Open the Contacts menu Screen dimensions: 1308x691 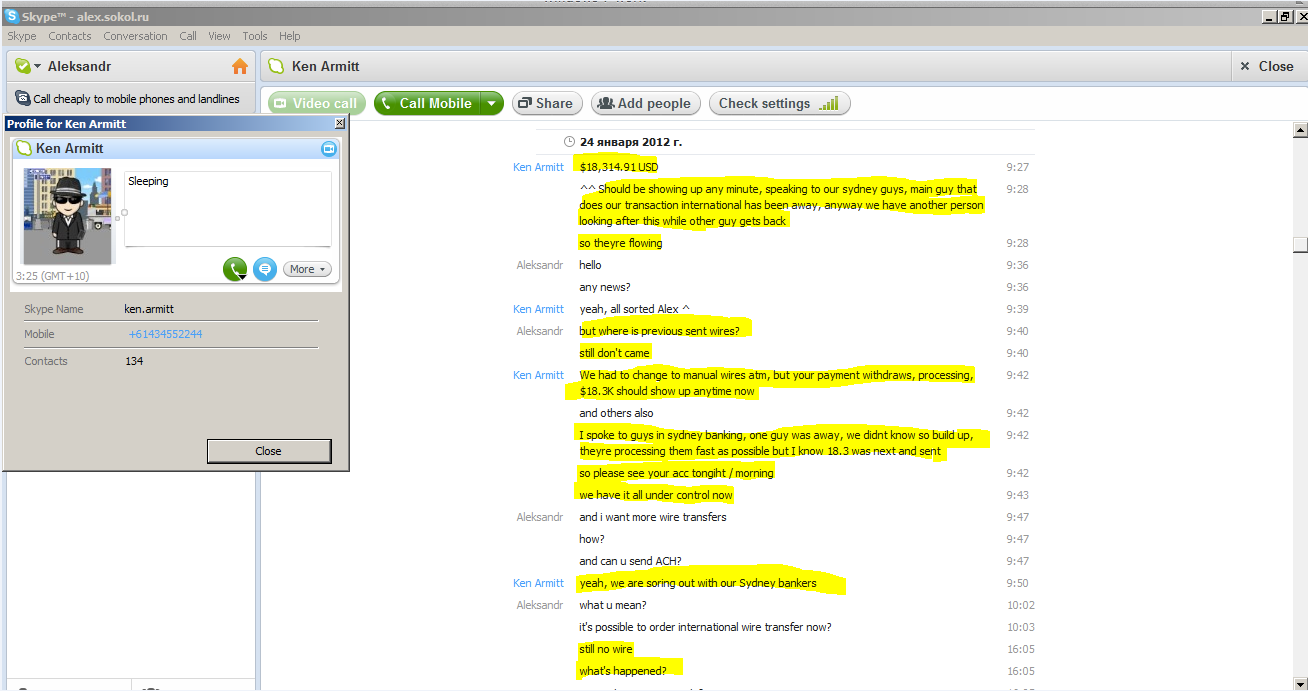coord(70,36)
